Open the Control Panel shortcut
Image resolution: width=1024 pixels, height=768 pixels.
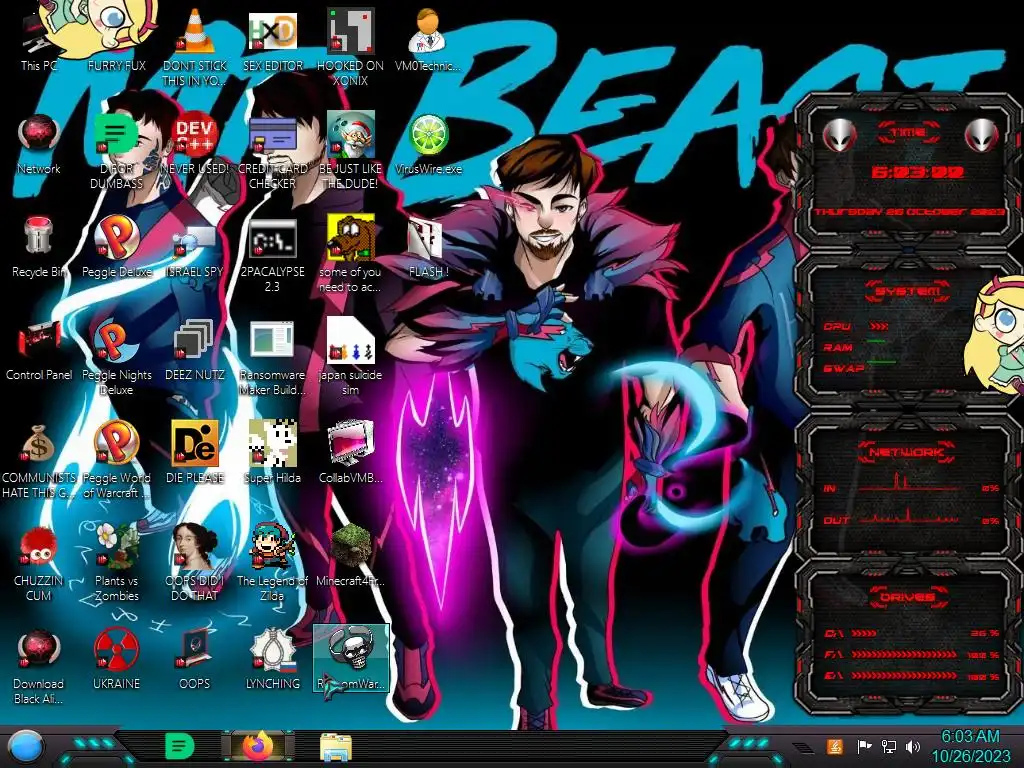tap(39, 341)
